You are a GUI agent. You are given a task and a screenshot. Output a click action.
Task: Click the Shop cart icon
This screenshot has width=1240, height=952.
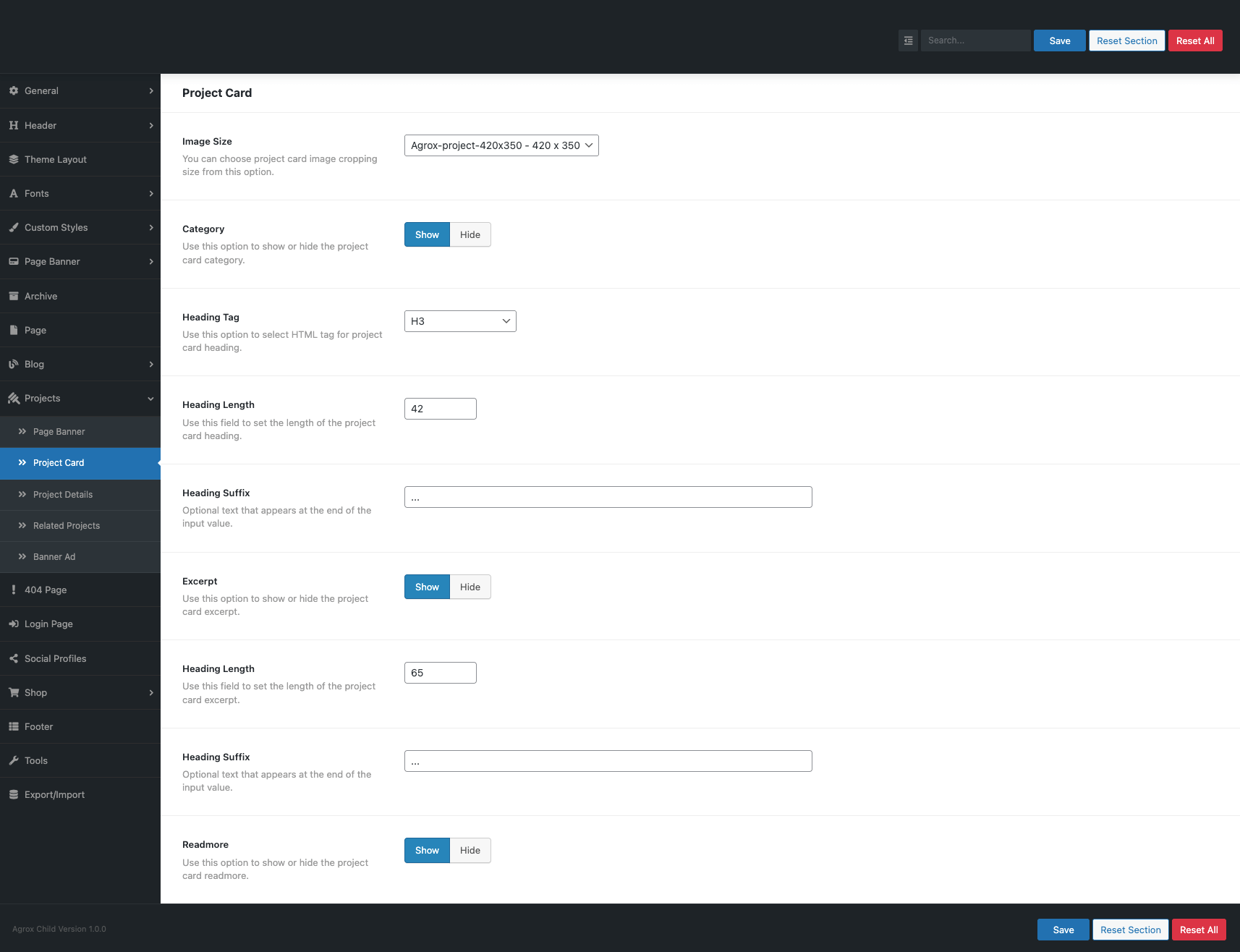pos(14,692)
